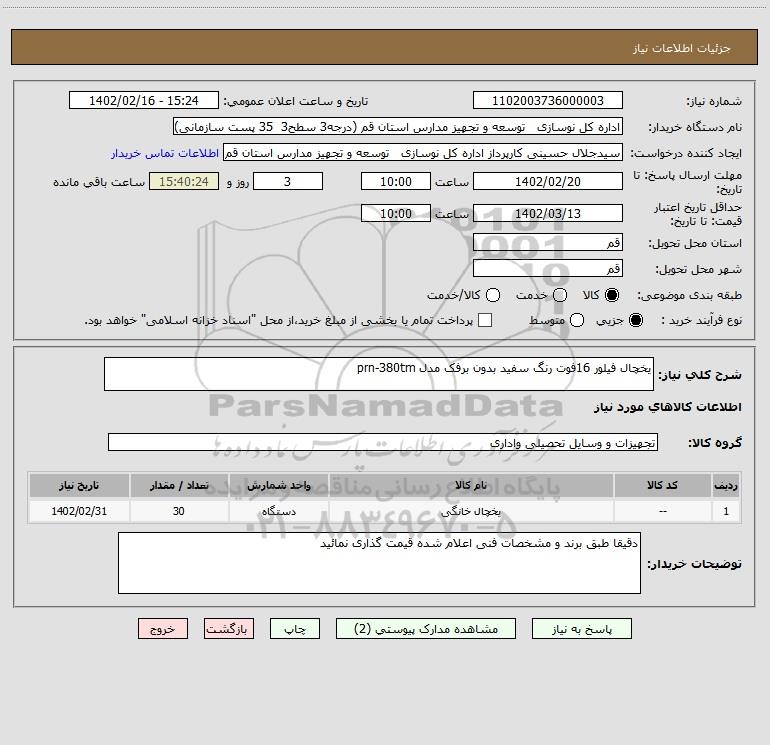770x745 pixels.
Task: Click goods group field تجهیزات و وسایل تحصیلی
Action: tap(383, 442)
